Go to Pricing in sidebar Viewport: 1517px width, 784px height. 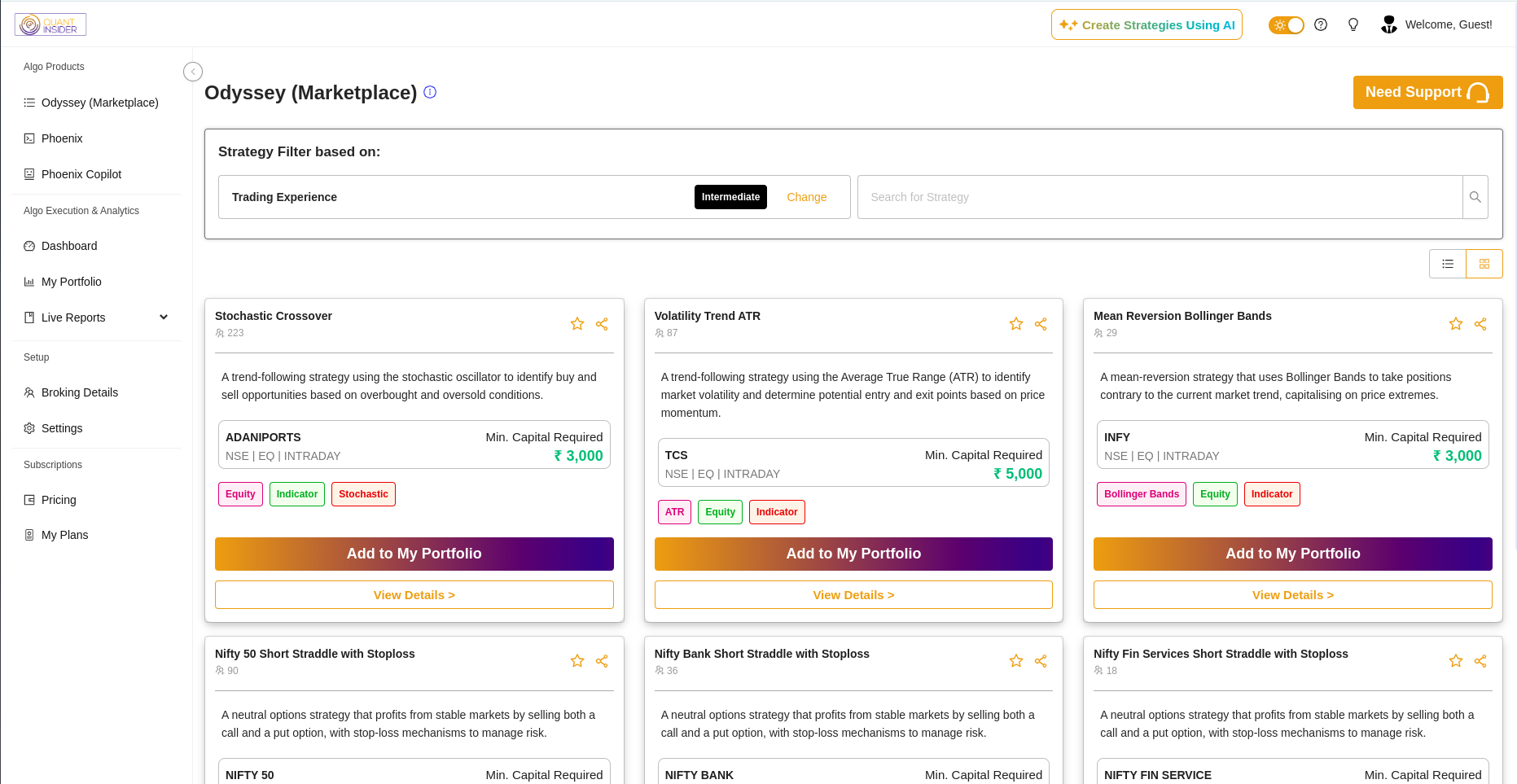59,500
